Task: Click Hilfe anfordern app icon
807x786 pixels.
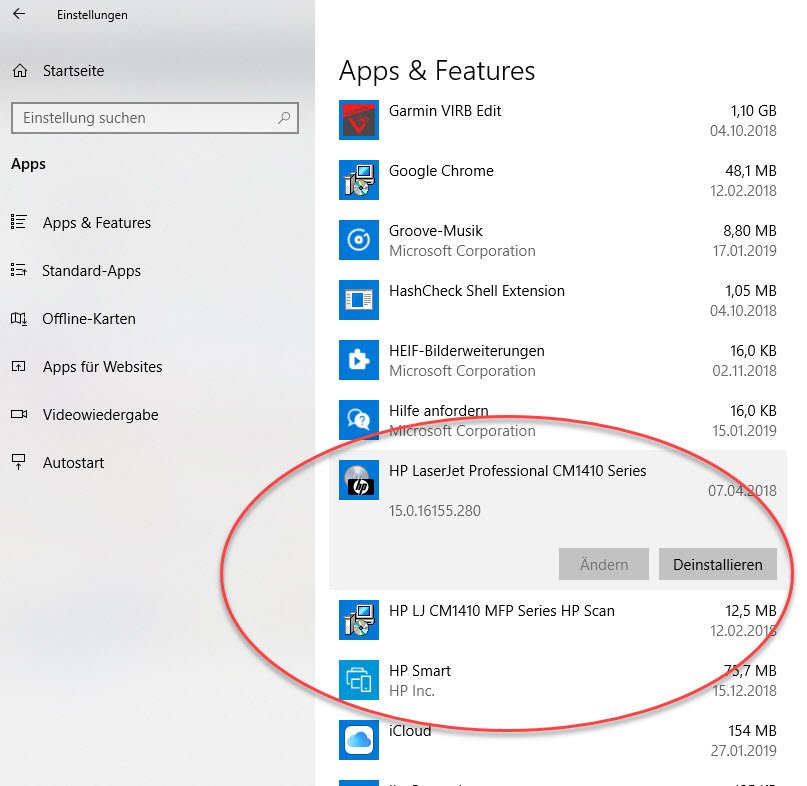Action: 359,420
